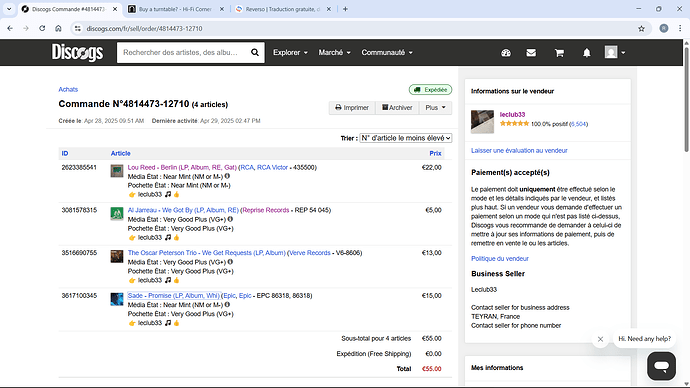Screen dimensions: 690x388
Task: Open the Verve Records label link
Action: (x=310, y=253)
